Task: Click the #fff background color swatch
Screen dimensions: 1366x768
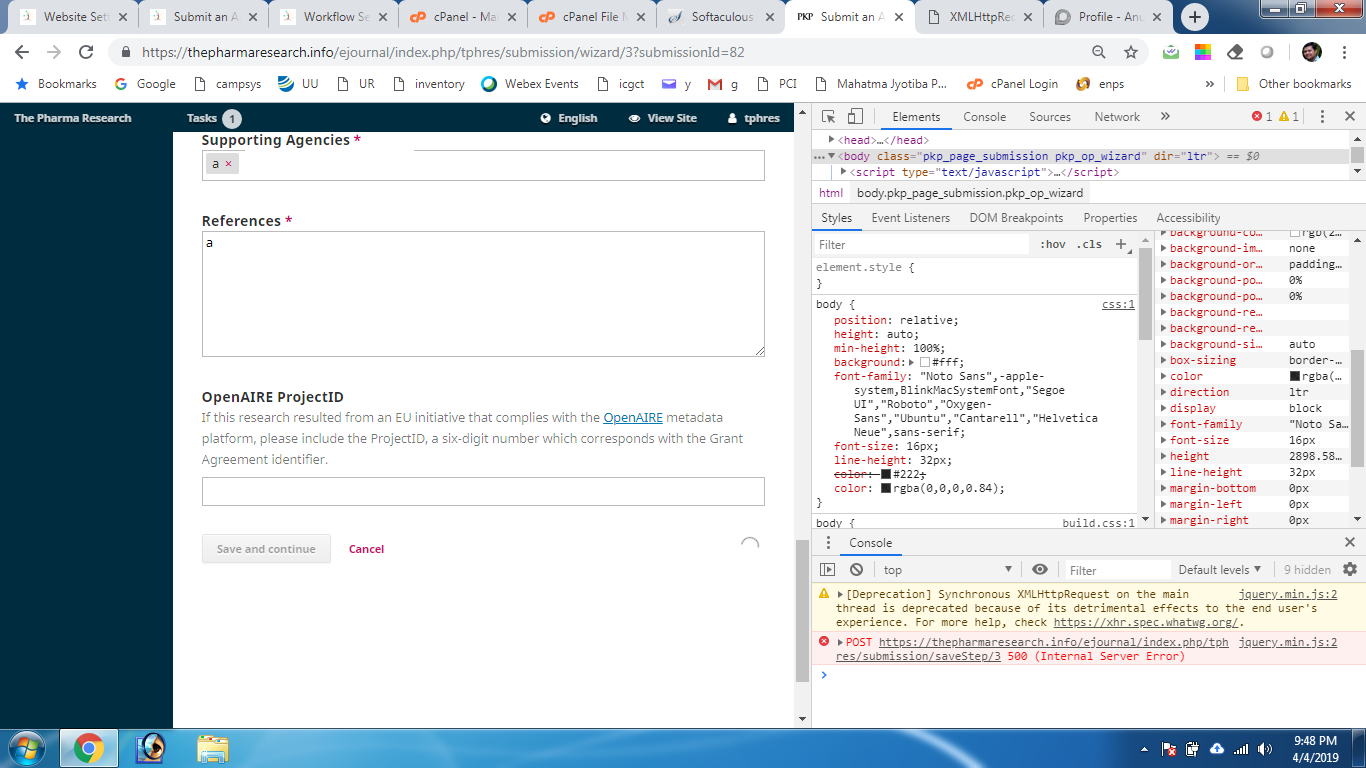Action: pyautogui.click(x=925, y=362)
